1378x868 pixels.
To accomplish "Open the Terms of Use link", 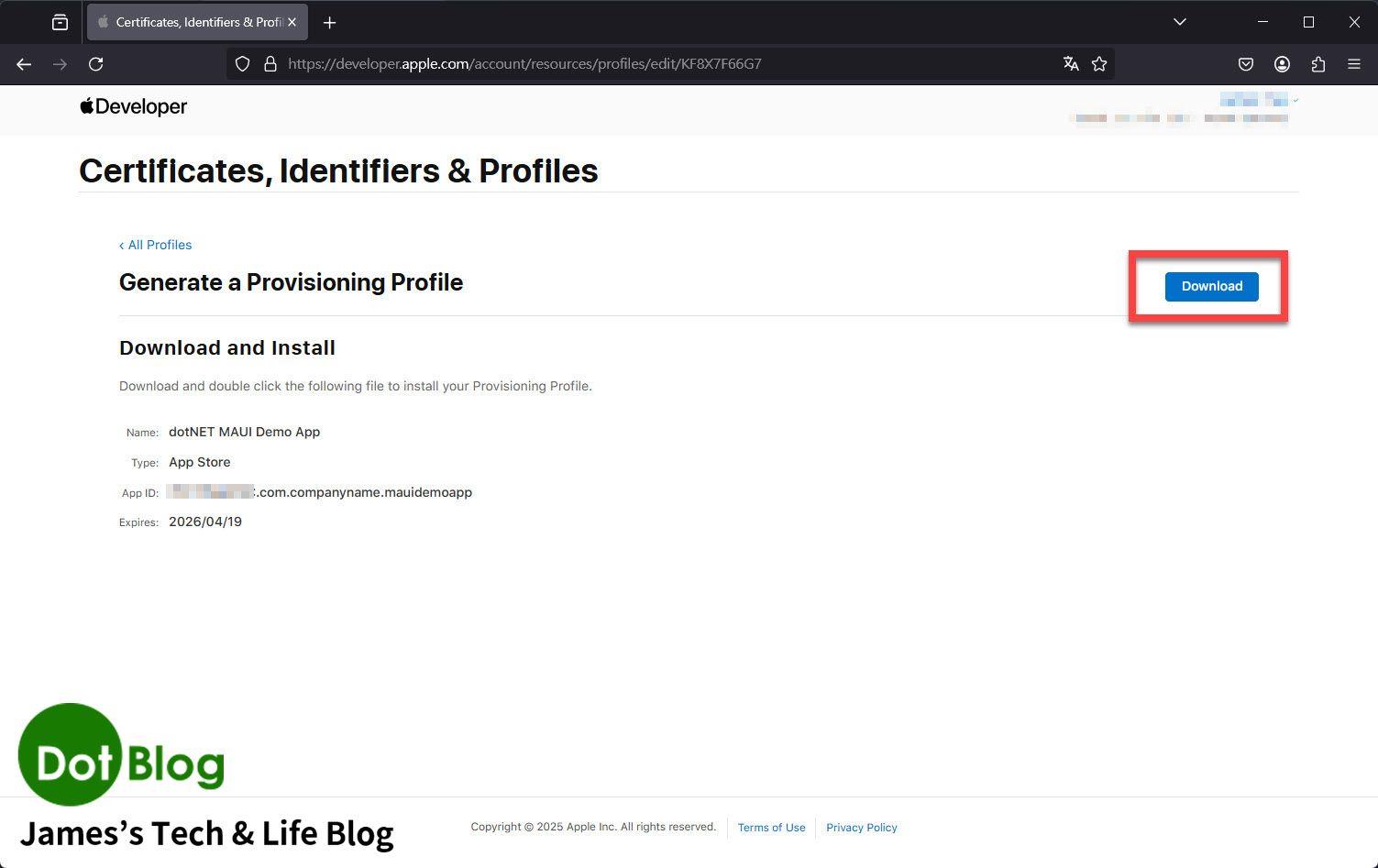I will coord(771,828).
